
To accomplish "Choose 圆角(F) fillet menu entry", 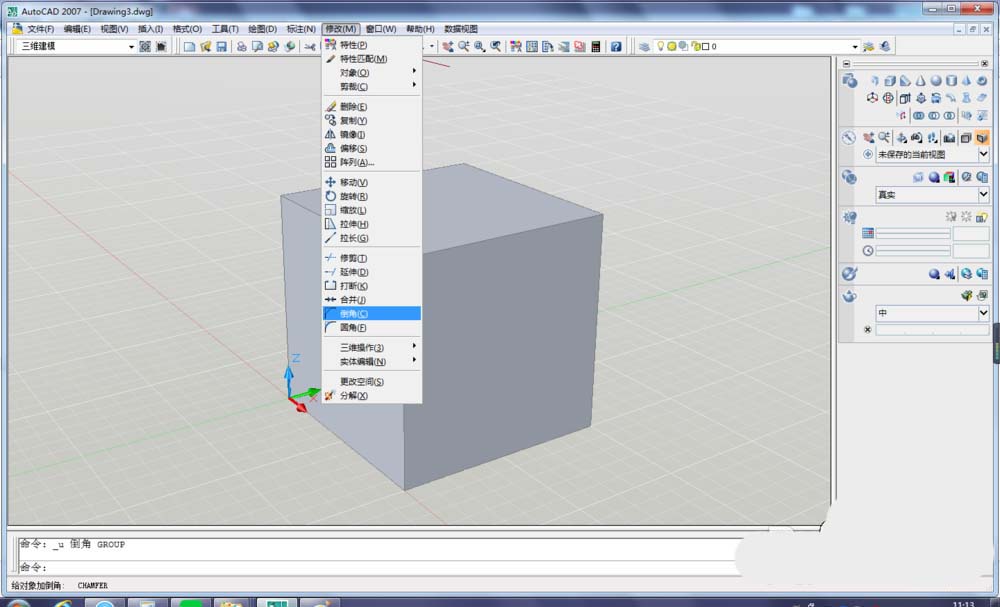I will (x=372, y=328).
